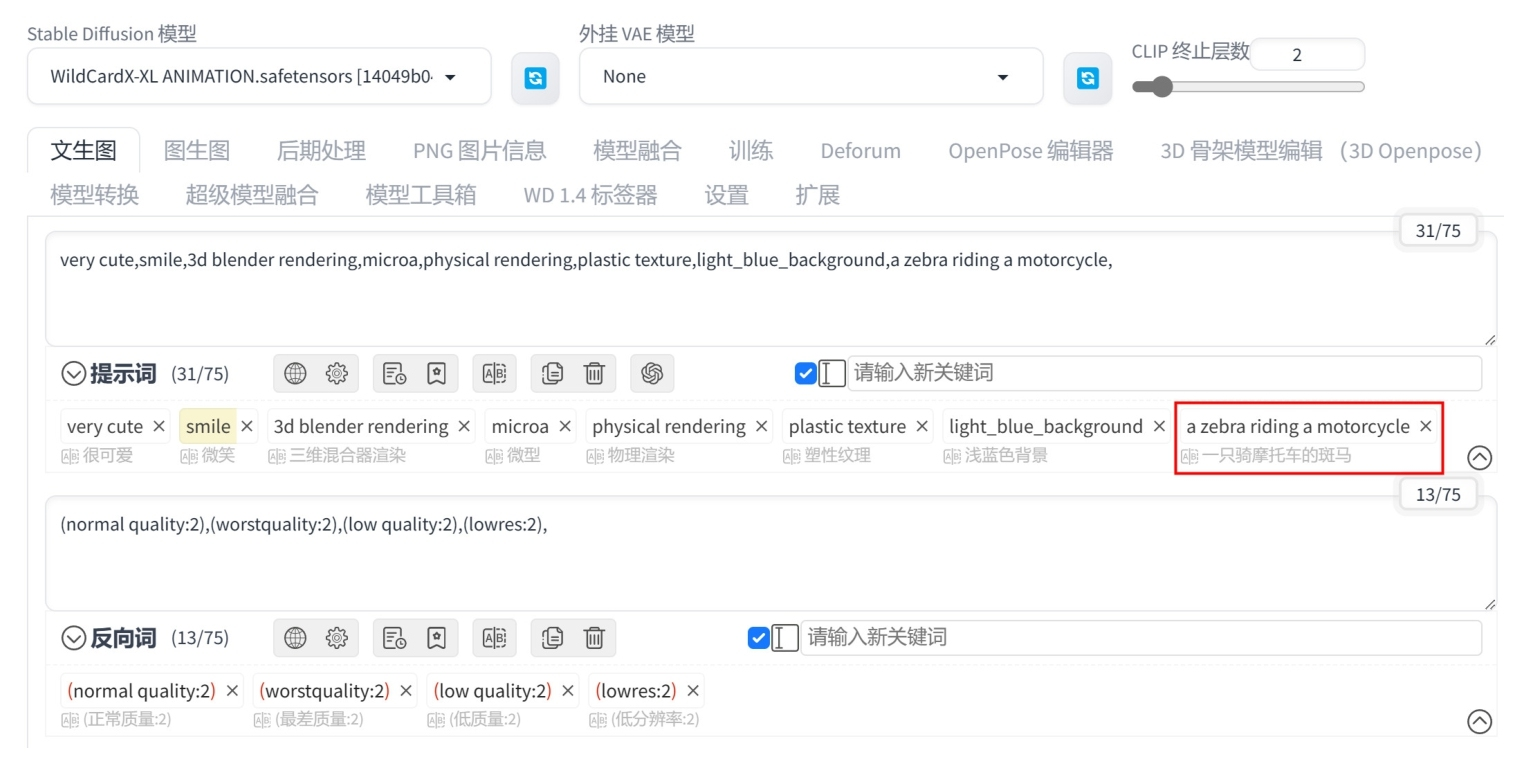Click globe translate icon in 提示词 toolbar
1519x760 pixels.
295,373
